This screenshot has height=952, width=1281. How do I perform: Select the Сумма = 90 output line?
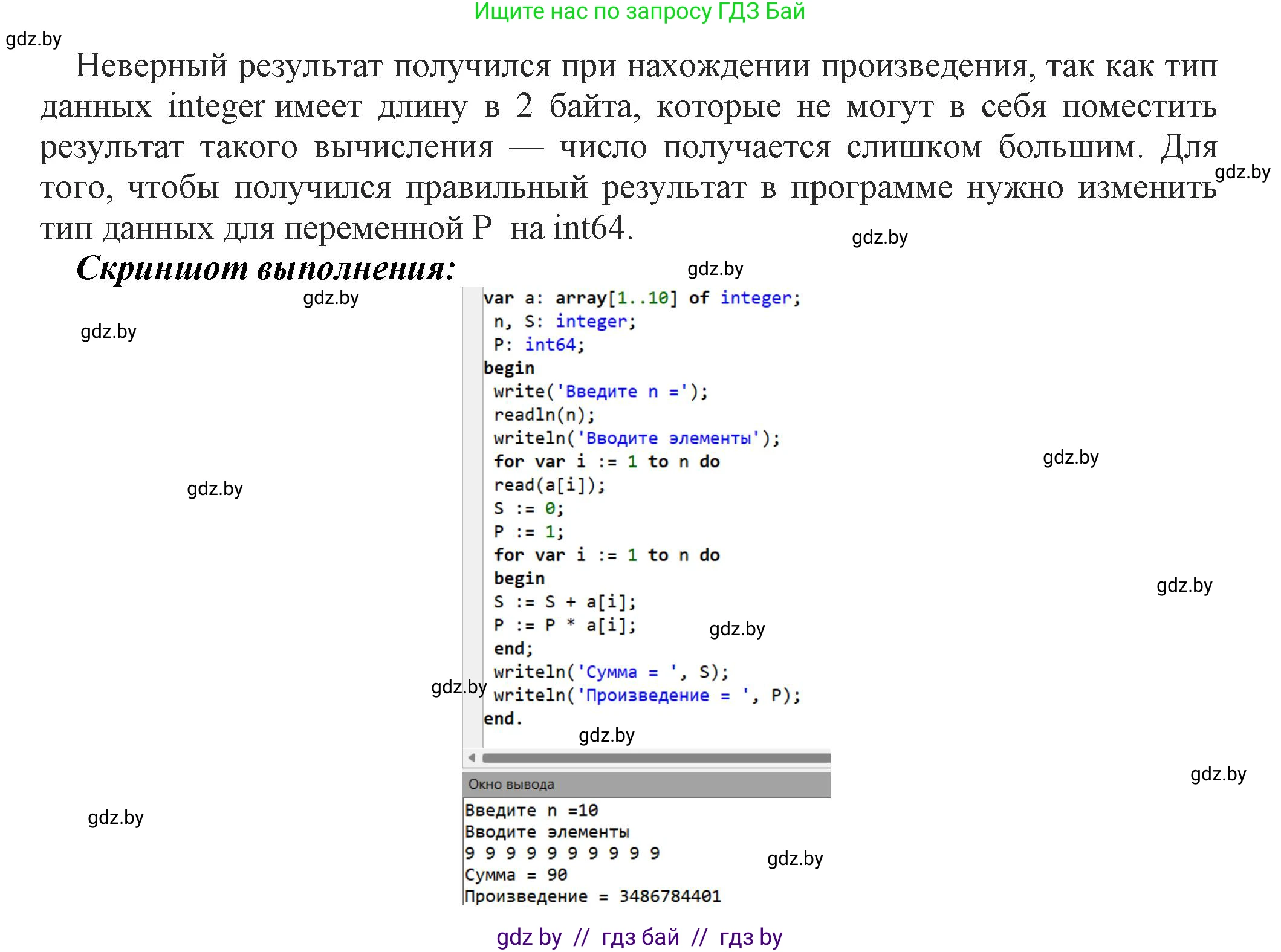click(515, 874)
